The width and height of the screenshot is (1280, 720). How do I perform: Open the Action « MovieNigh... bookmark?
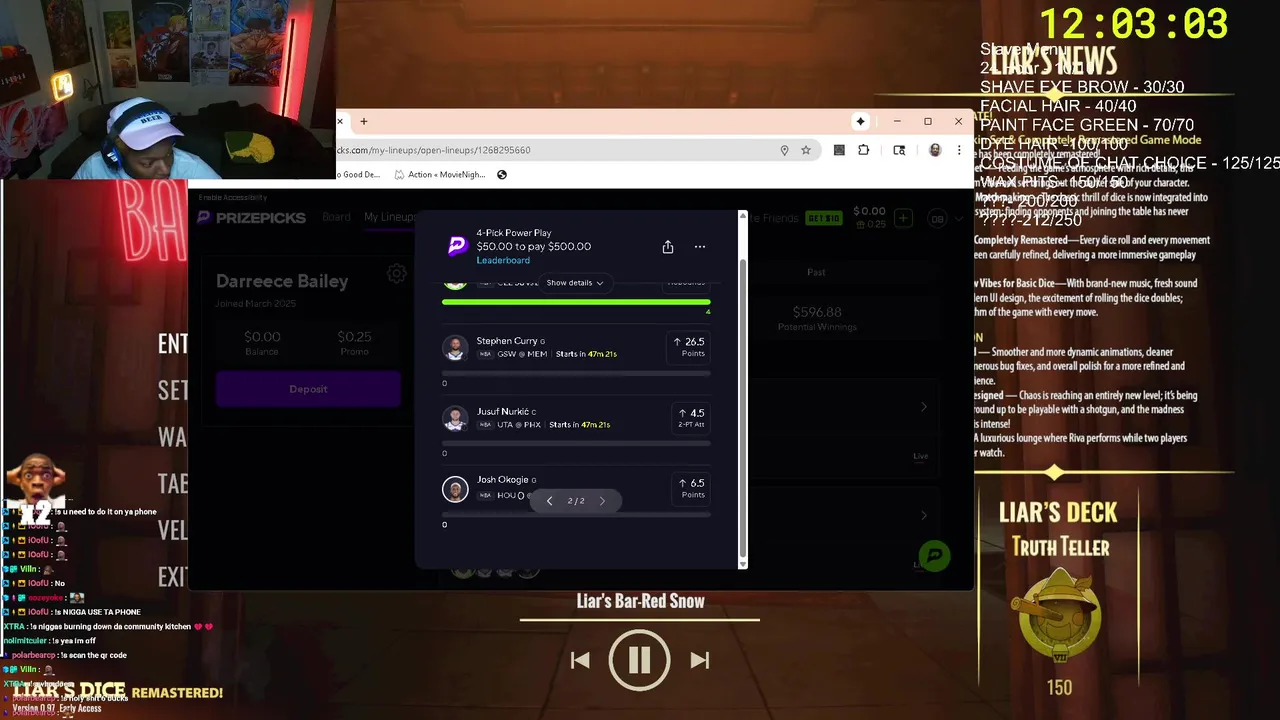point(440,174)
